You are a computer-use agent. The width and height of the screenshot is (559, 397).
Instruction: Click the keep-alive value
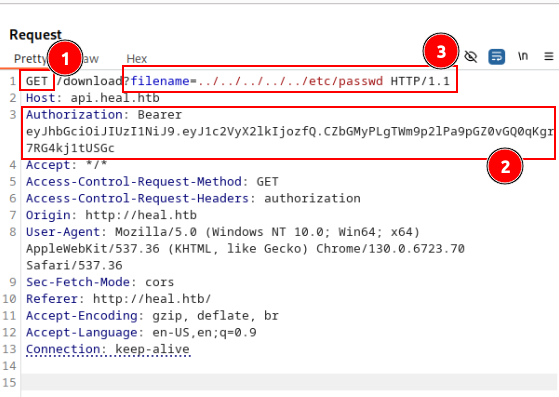[x=152, y=349]
